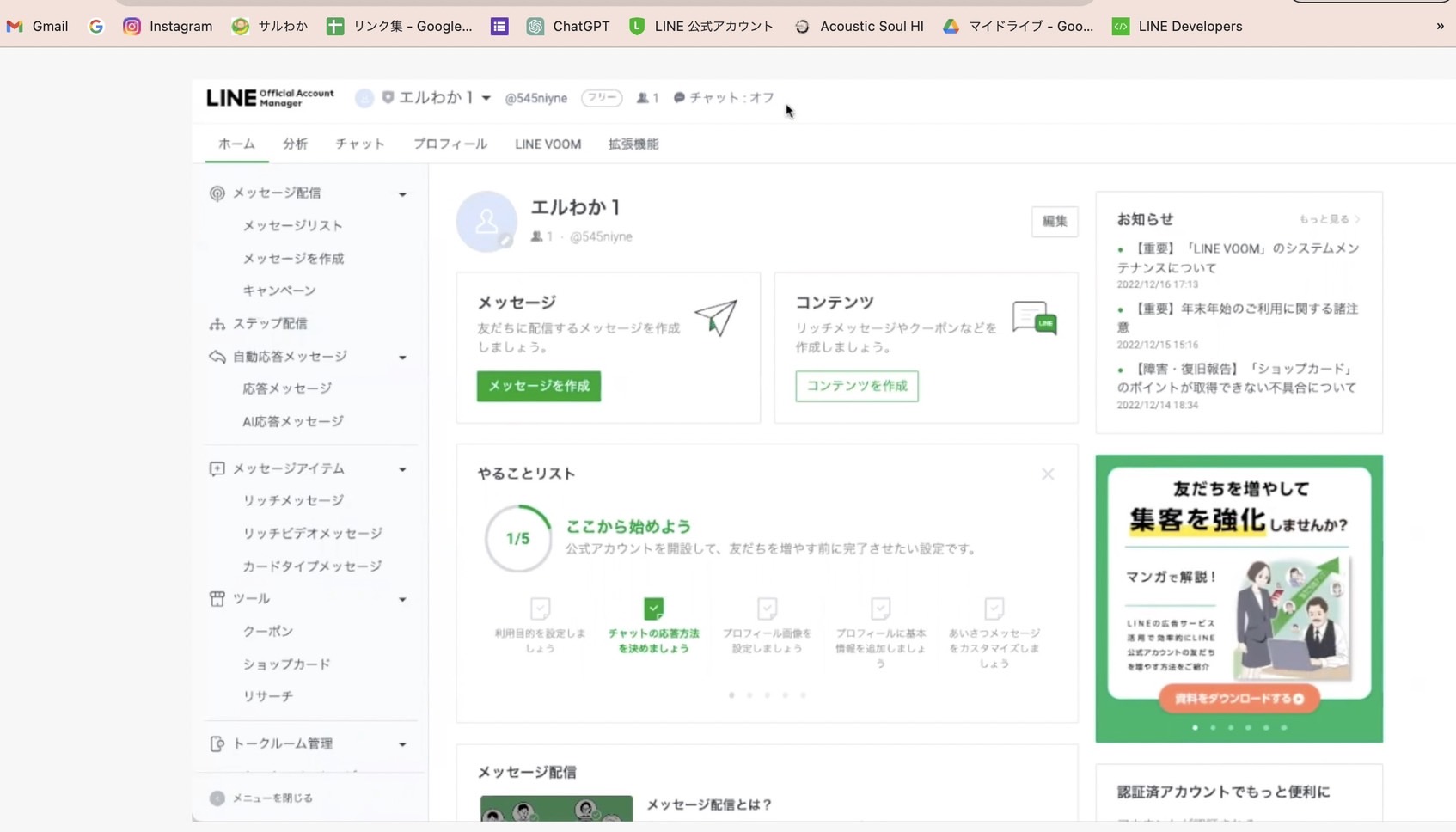Open キャンペーン in the sidebar
Viewport: 1456px width, 832px height.
[x=279, y=291]
